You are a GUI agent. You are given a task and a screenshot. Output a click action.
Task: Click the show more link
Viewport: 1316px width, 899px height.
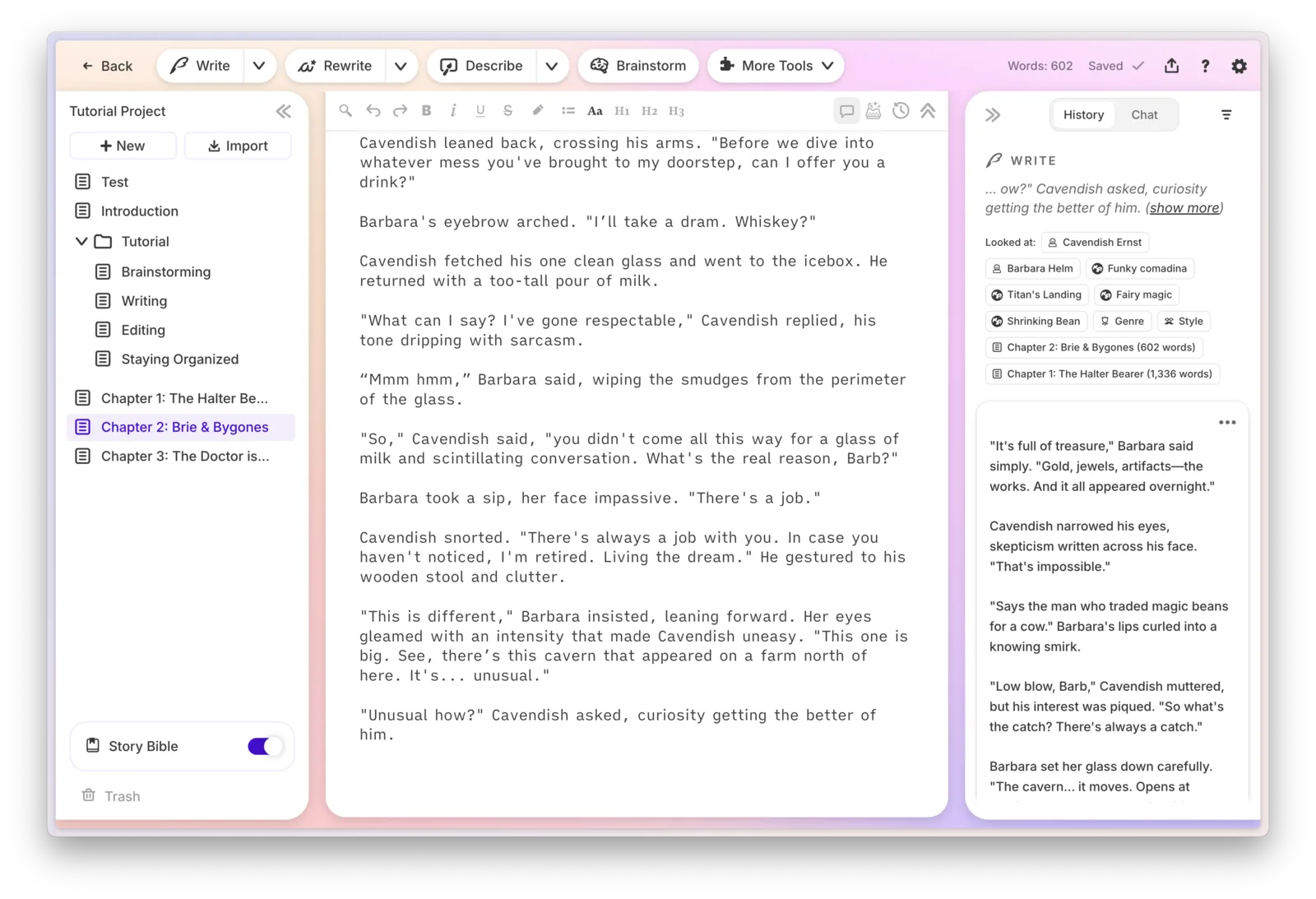coord(1184,208)
